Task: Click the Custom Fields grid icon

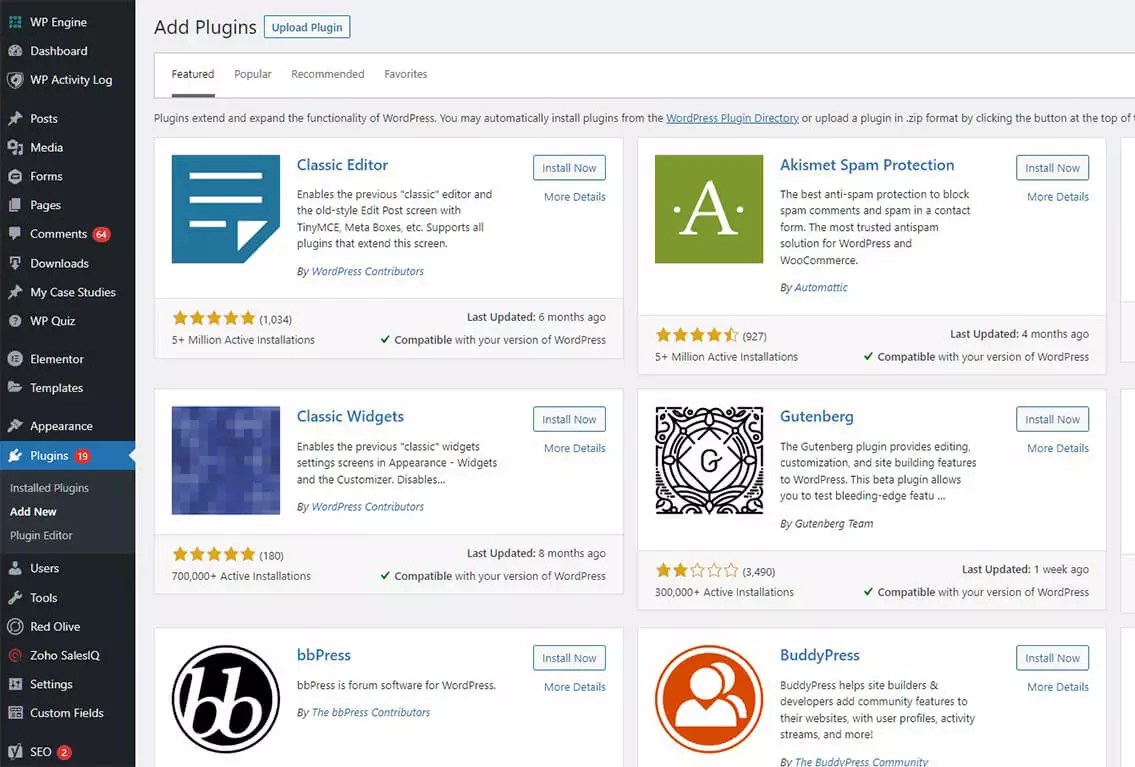Action: click(15, 713)
